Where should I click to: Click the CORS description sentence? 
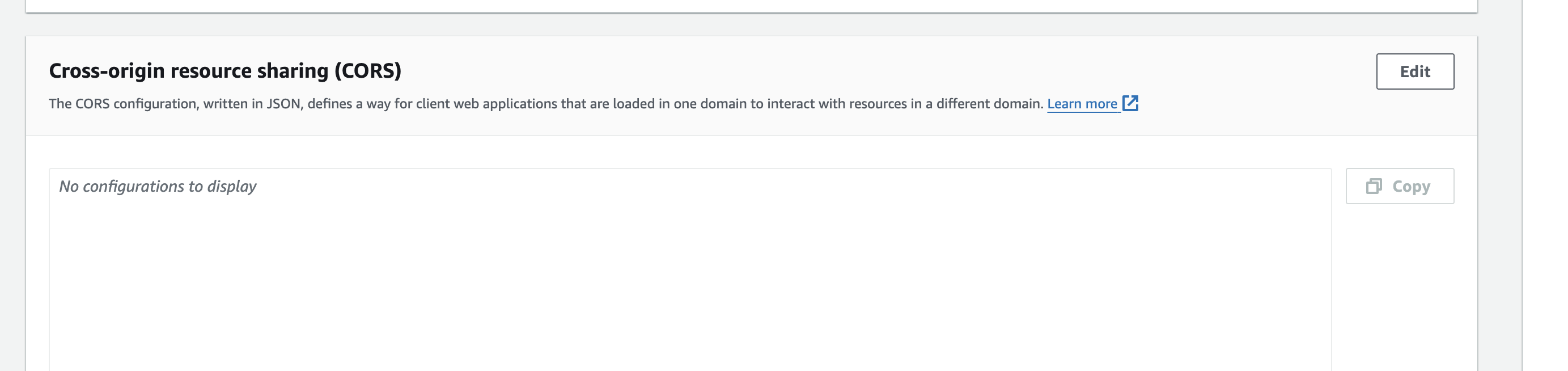(546, 104)
